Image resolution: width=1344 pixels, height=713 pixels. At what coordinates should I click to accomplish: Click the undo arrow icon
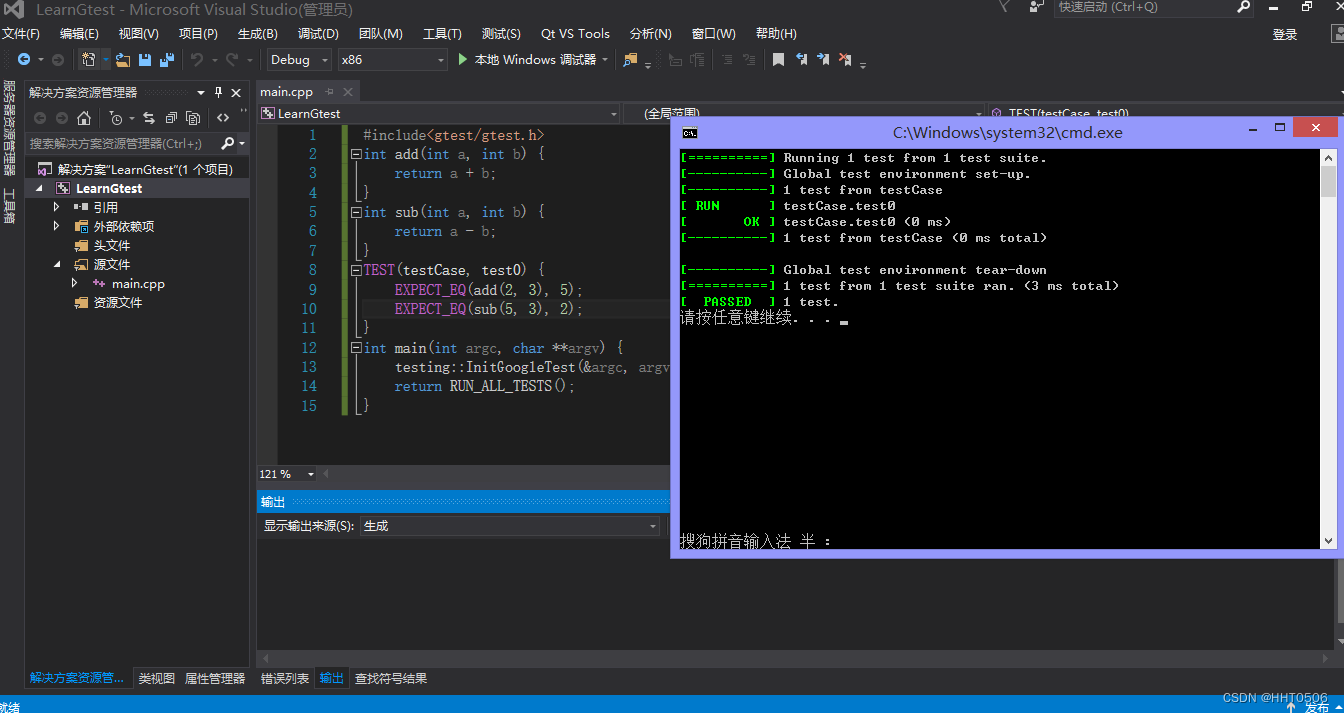click(x=196, y=60)
